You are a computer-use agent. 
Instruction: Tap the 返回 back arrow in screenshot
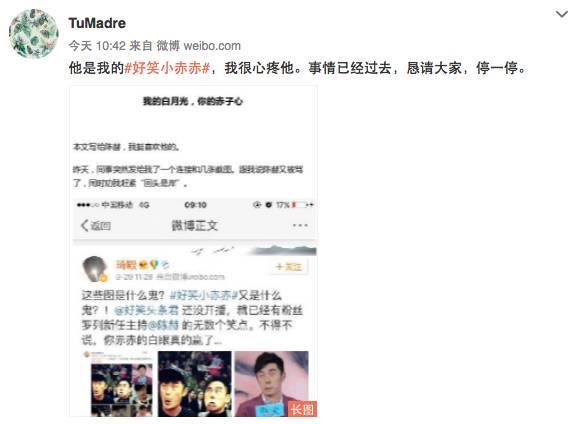(x=96, y=225)
